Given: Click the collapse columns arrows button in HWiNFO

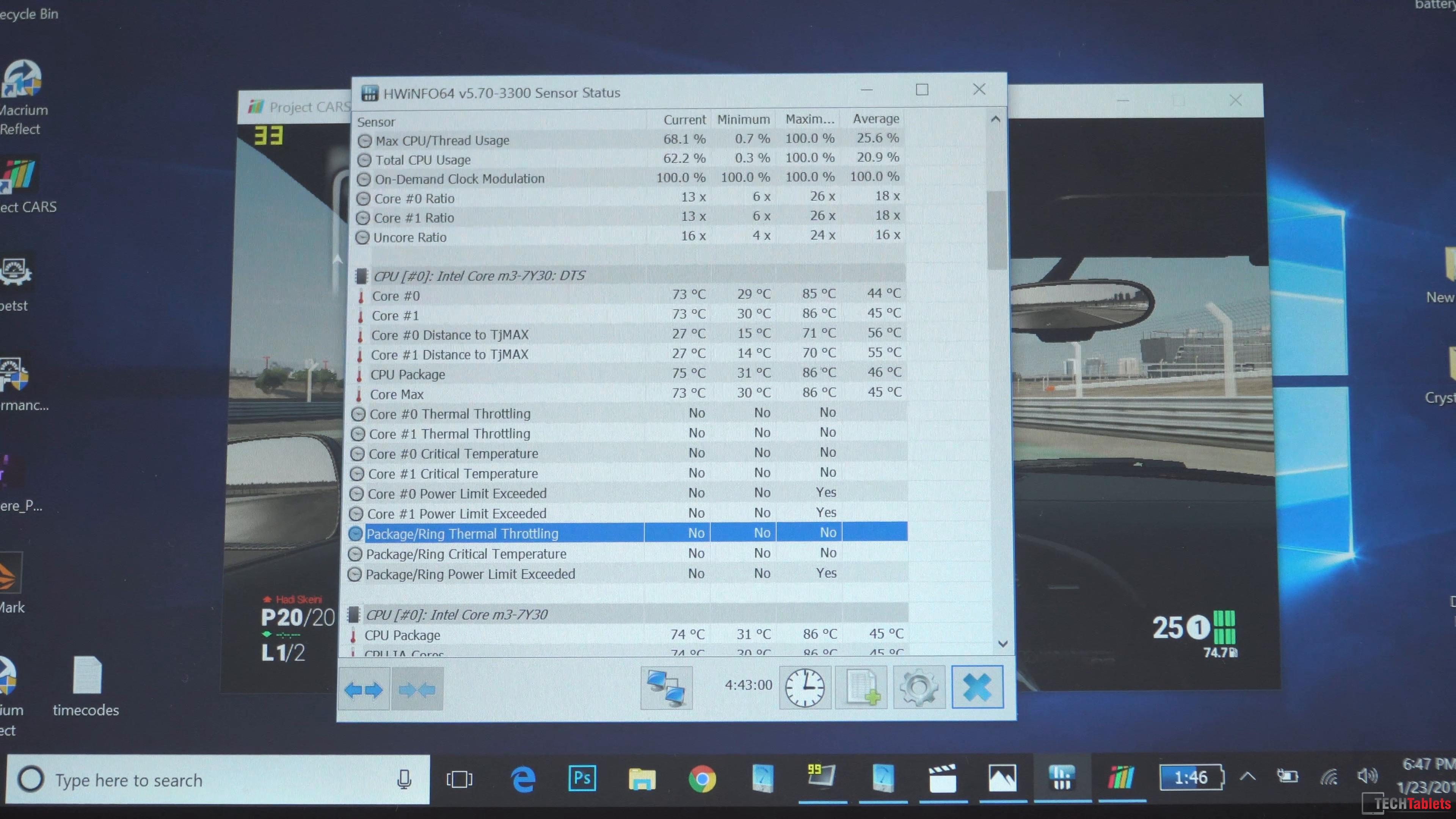Looking at the screenshot, I should point(417,689).
